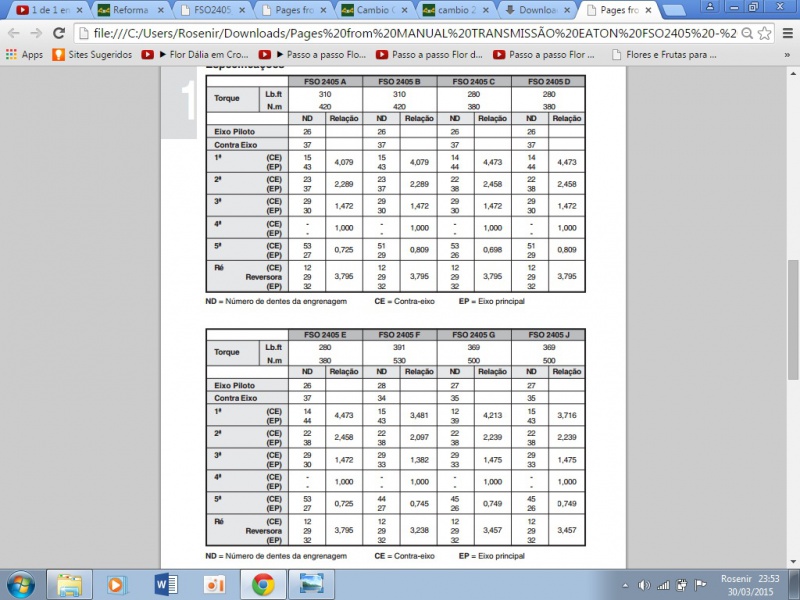Click the 3,481 ratio value
The image size is (800, 600).
pos(419,415)
